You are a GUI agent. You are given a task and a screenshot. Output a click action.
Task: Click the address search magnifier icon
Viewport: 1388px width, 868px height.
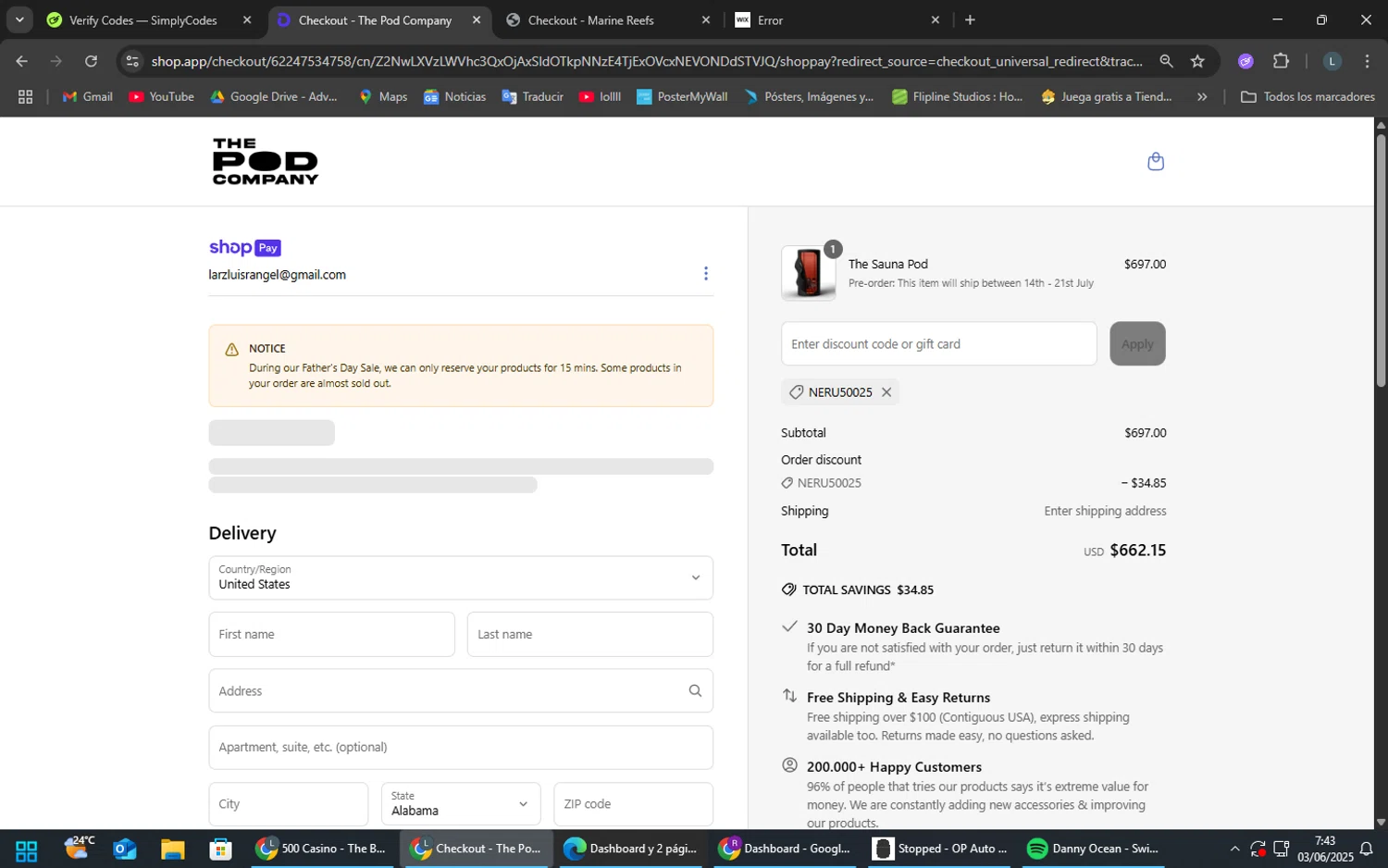point(695,691)
